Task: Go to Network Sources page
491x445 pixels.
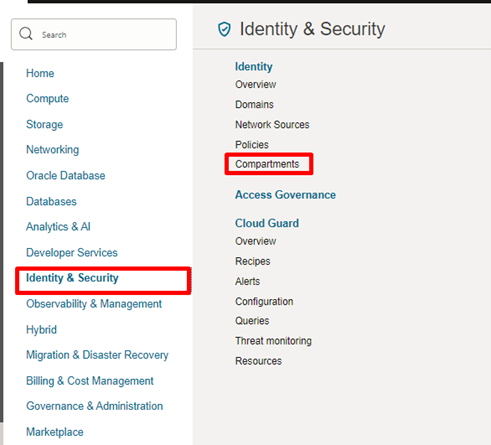Action: point(272,125)
